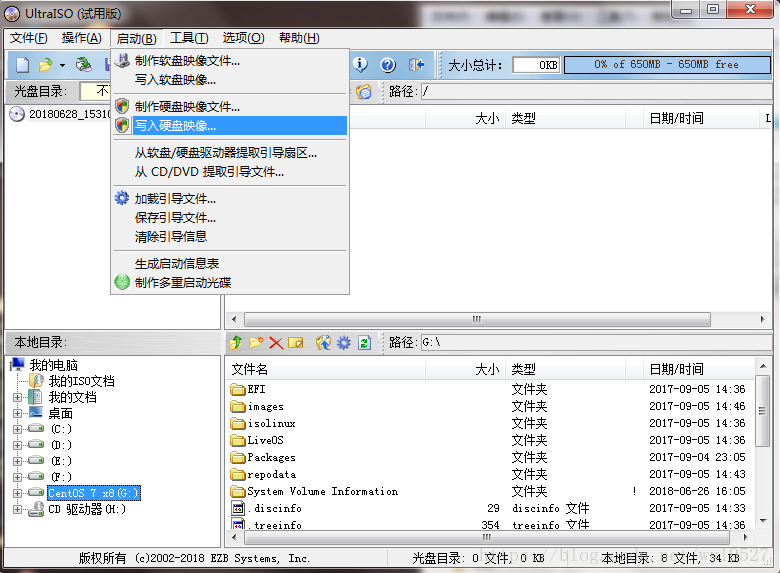Open the 操作(A) menu
Image resolution: width=780 pixels, height=573 pixels.
coord(82,38)
